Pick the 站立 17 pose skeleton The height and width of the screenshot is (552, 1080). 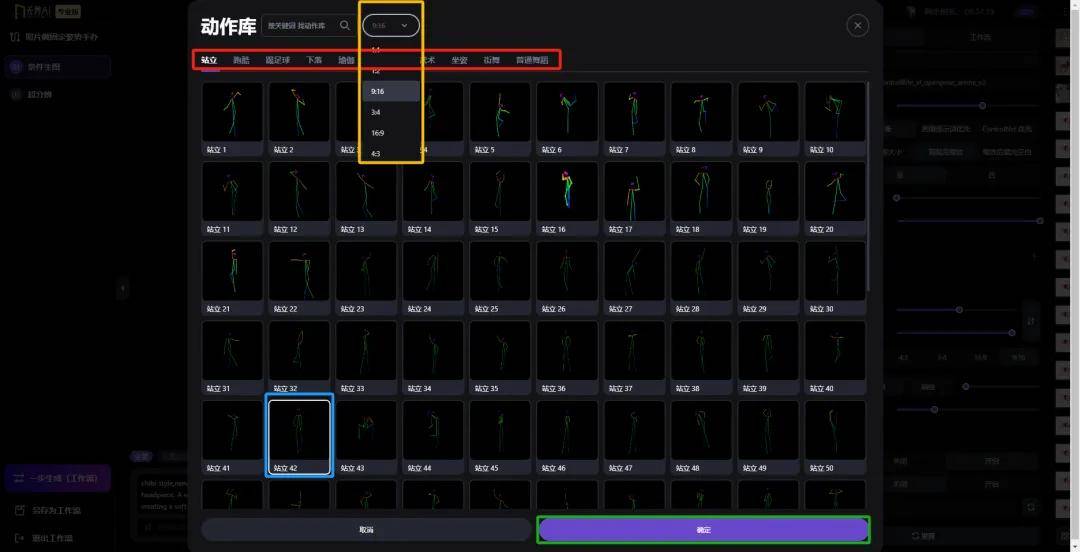point(634,192)
